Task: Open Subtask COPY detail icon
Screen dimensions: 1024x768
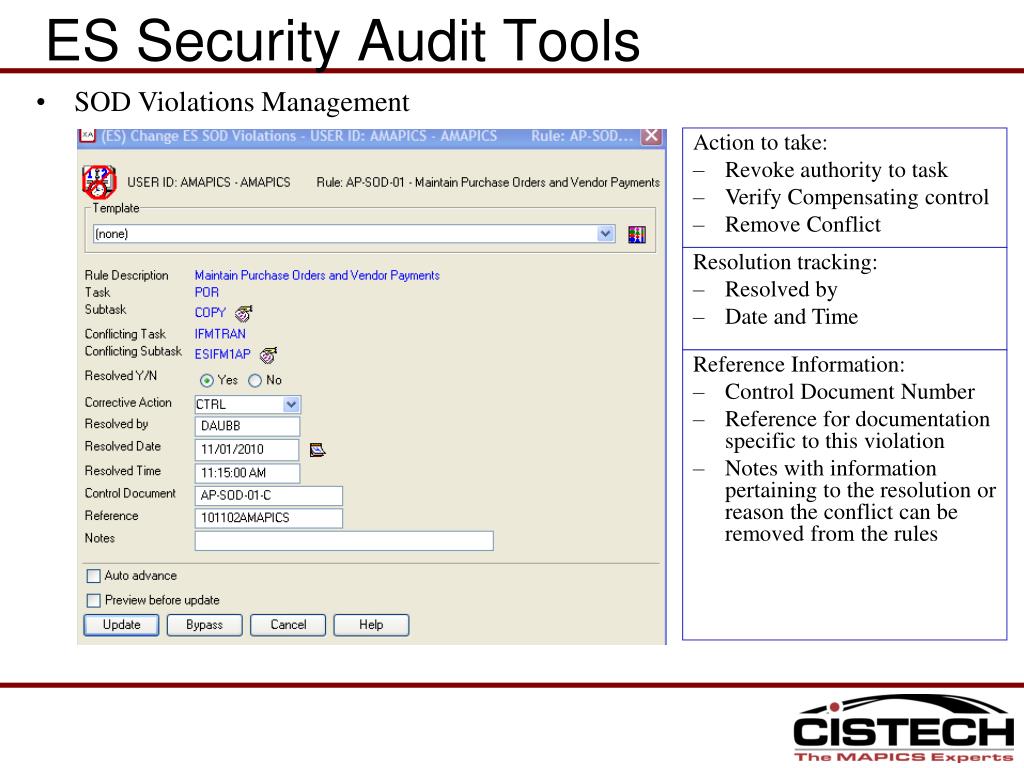Action: [x=244, y=313]
